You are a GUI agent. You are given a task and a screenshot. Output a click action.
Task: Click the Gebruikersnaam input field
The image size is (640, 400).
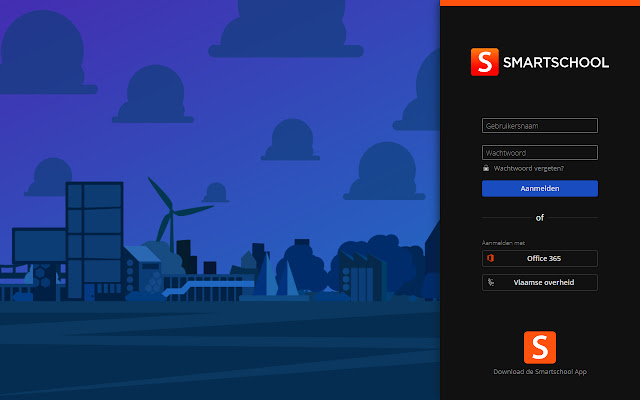[540, 126]
